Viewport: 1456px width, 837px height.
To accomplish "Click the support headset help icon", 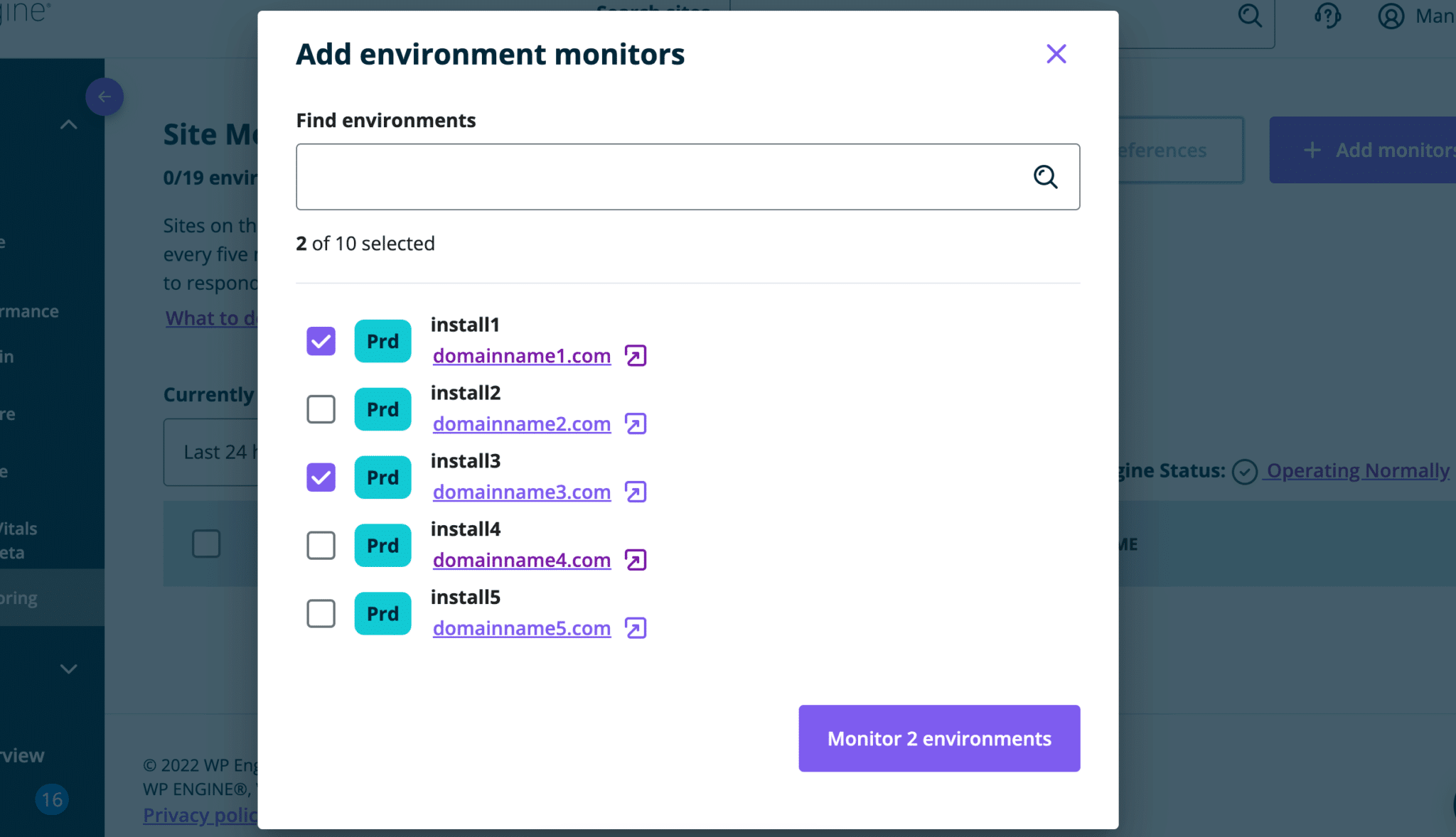I will click(x=1327, y=15).
